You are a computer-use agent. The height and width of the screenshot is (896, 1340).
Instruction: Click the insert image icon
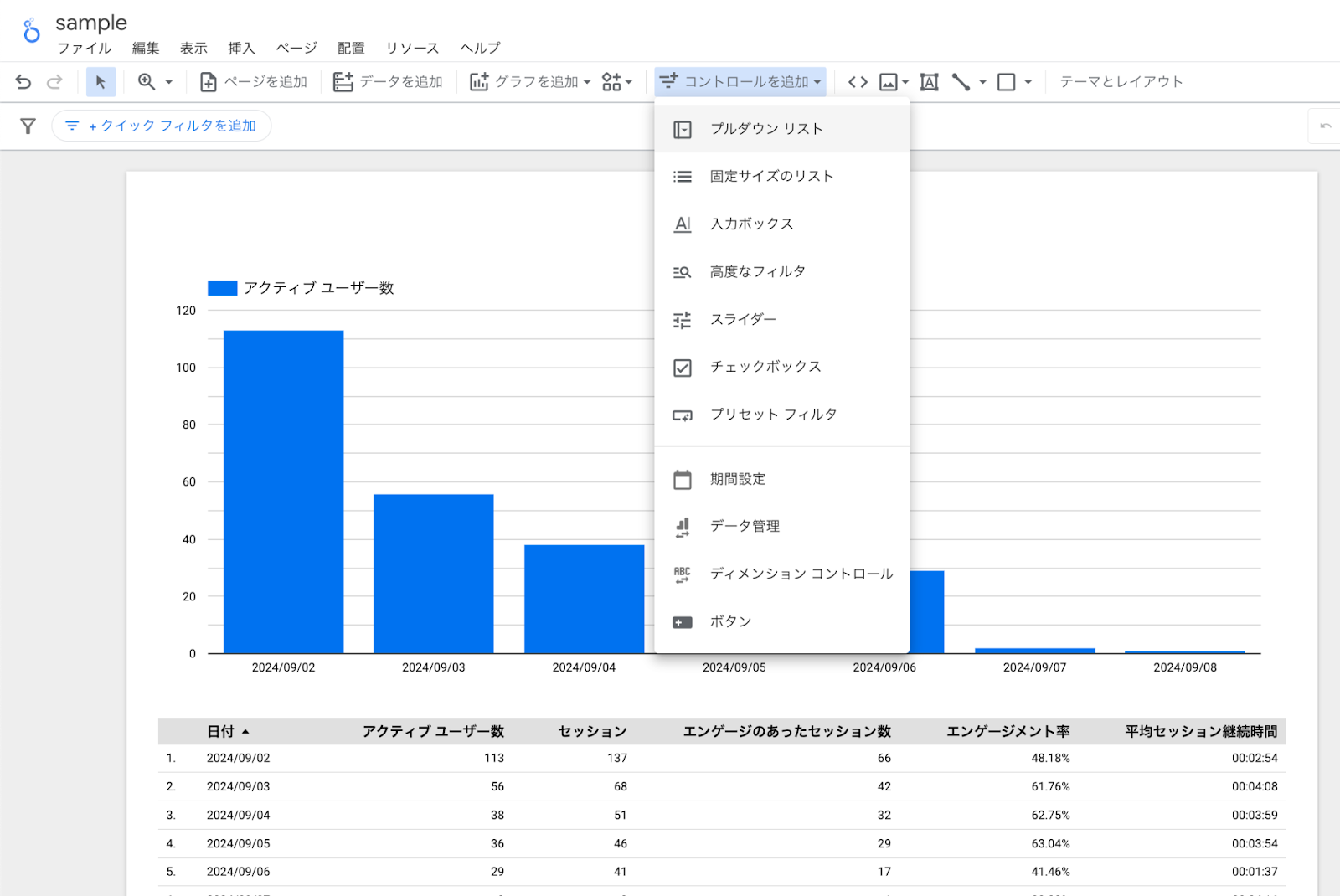(889, 82)
